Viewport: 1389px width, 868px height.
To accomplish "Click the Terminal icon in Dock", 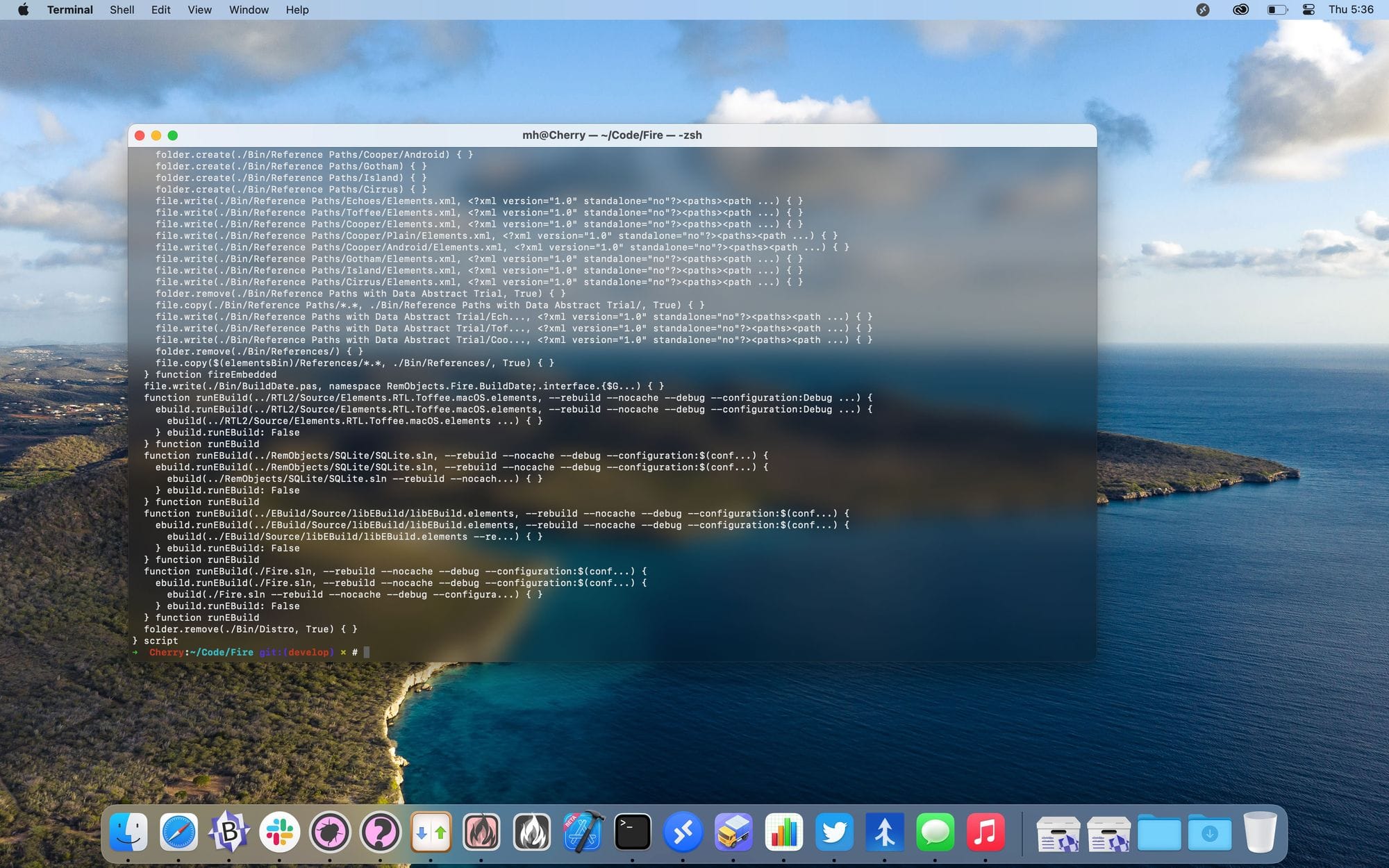I will click(x=633, y=832).
